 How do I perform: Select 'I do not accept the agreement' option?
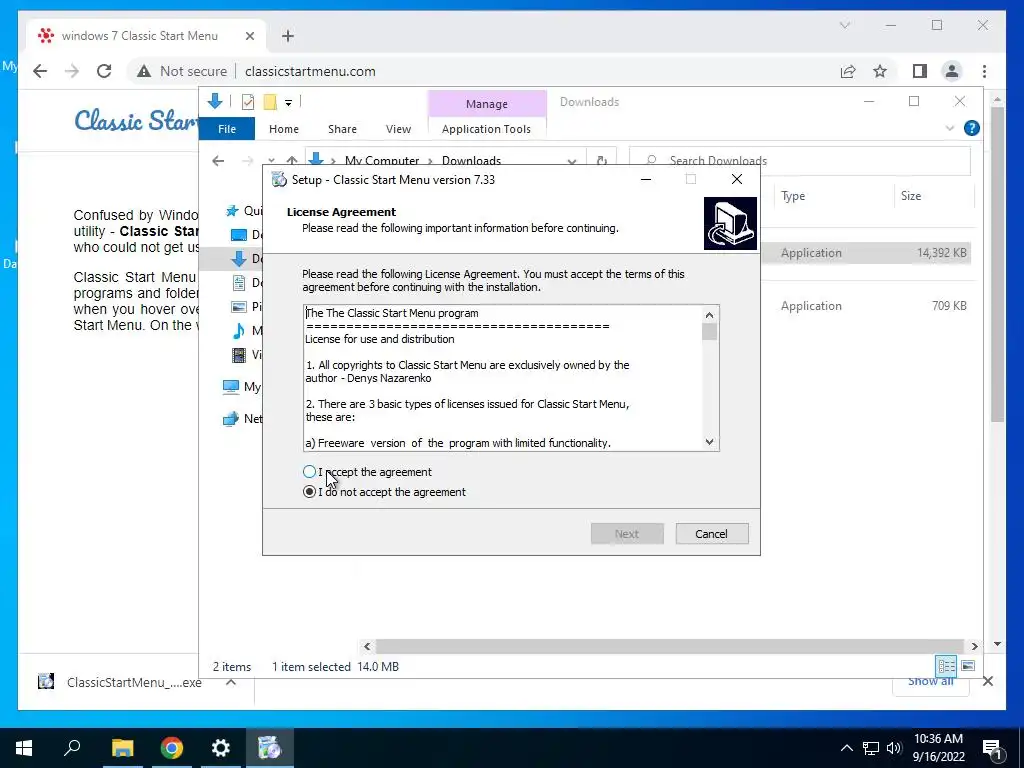point(310,492)
